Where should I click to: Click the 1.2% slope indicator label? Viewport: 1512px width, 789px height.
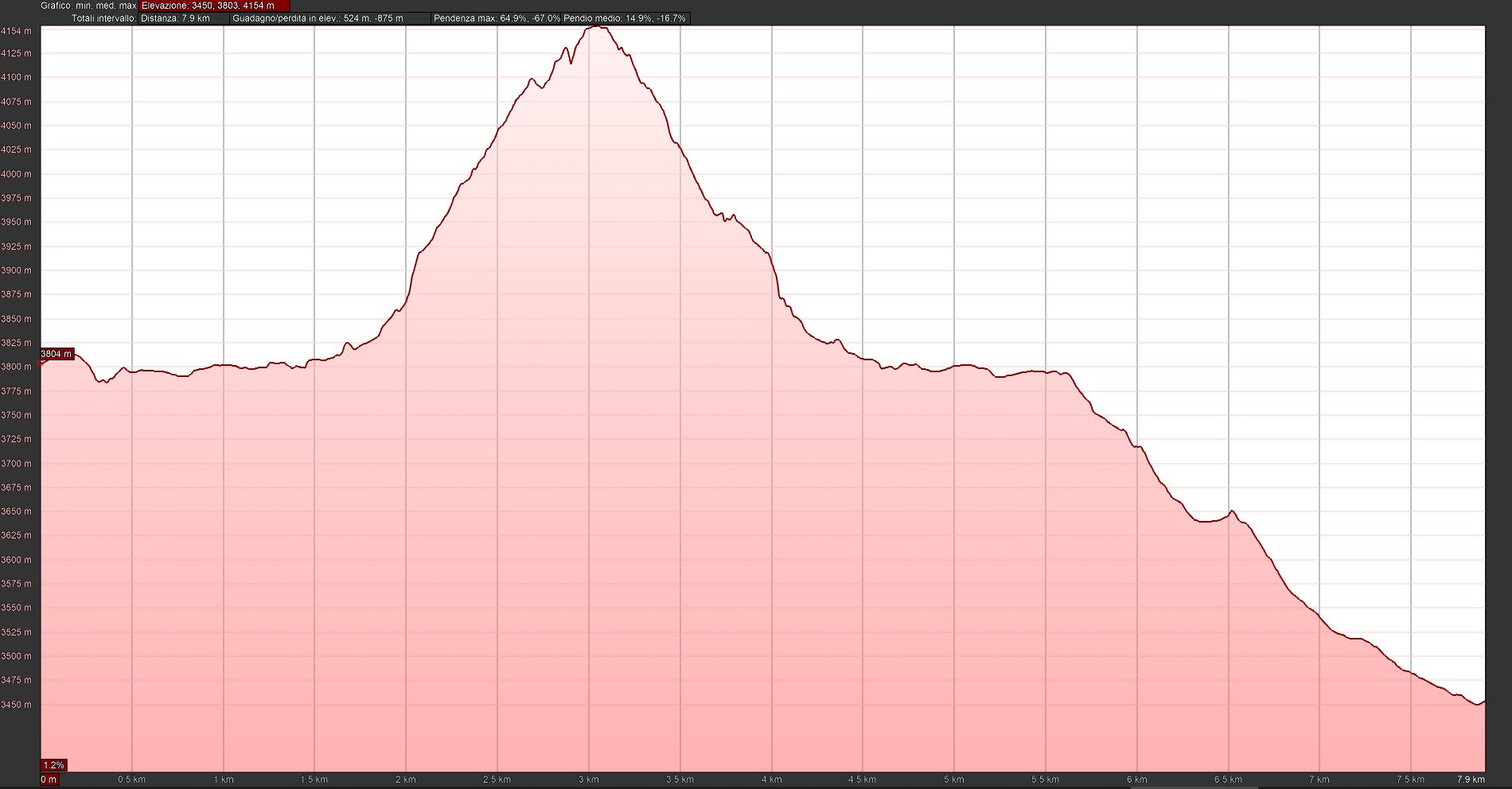click(53, 765)
